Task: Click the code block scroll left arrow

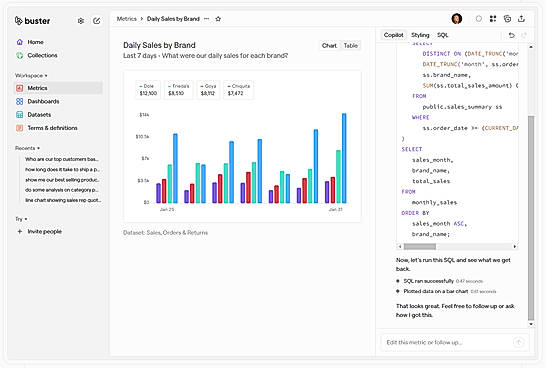Action: pyautogui.click(x=400, y=246)
